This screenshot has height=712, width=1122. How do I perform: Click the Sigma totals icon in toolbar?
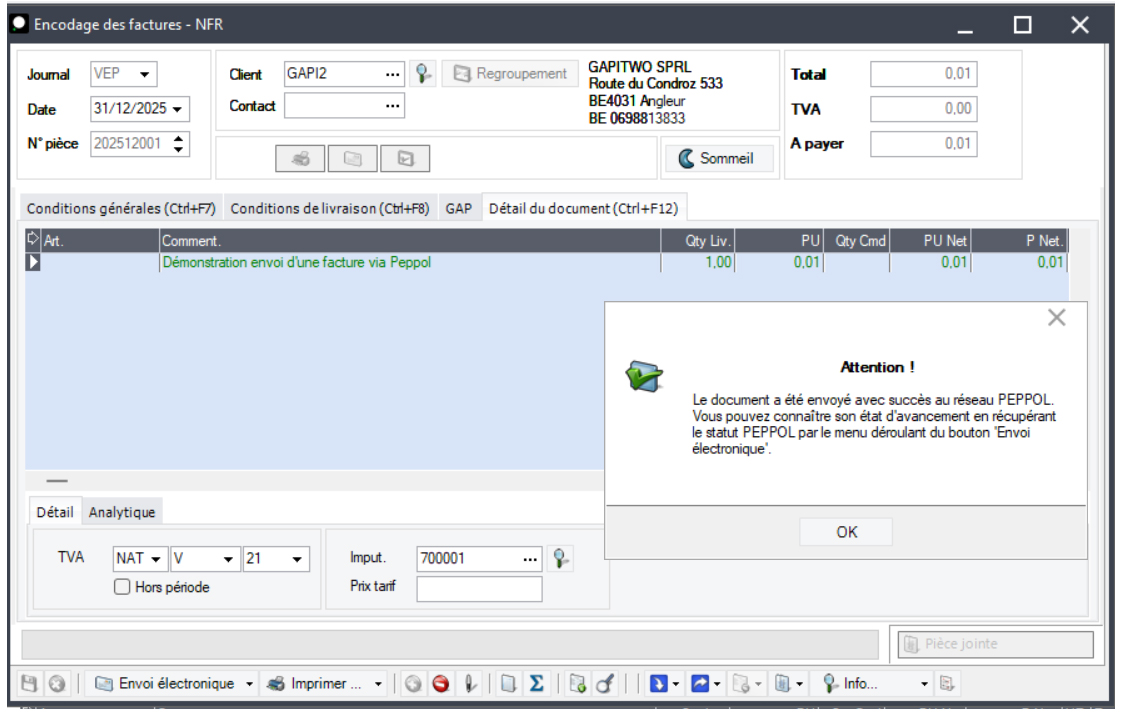[x=536, y=684]
